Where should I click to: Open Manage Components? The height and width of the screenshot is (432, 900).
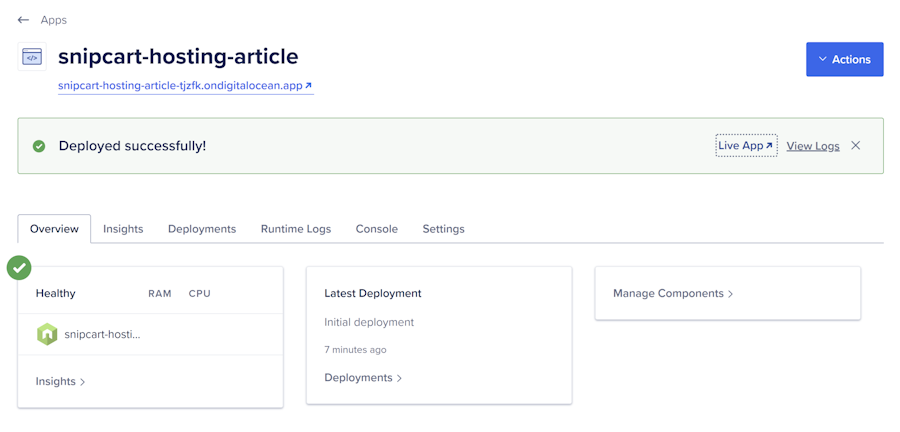pos(673,293)
